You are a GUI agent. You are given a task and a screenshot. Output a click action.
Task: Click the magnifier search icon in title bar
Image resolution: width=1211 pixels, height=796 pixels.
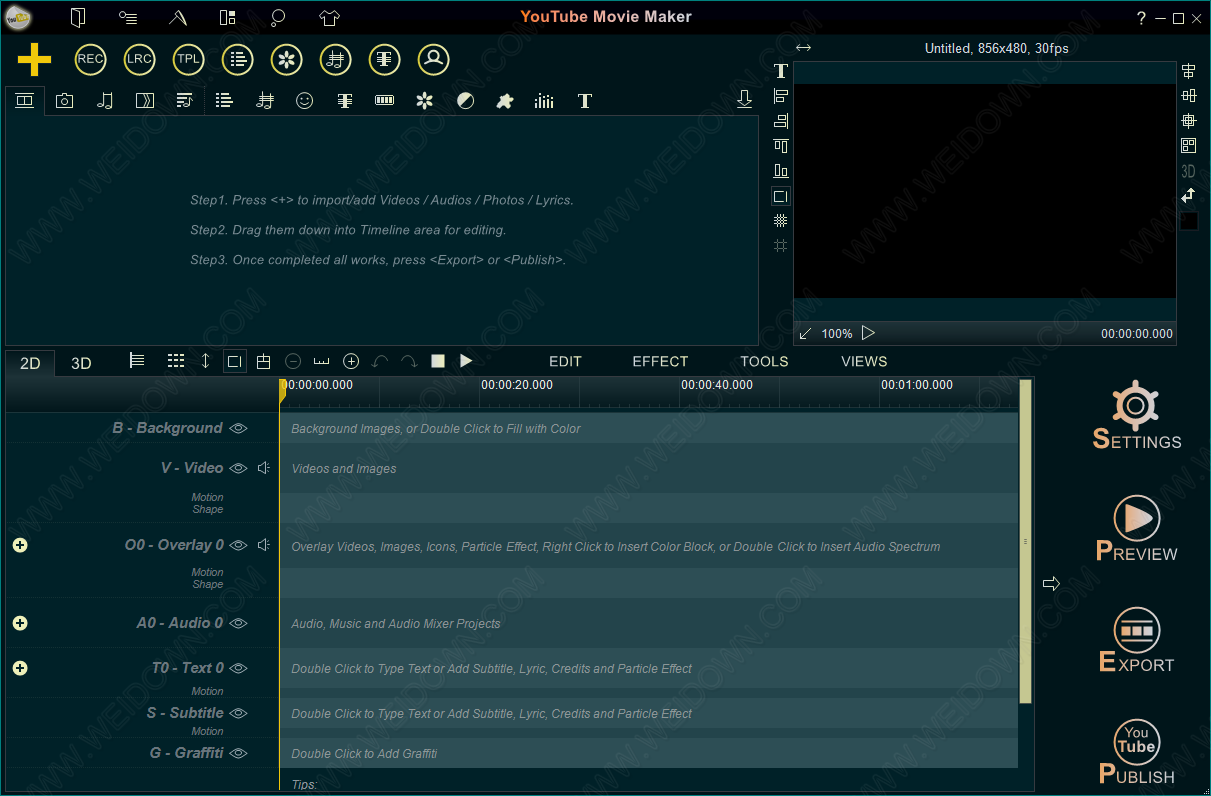click(x=278, y=17)
